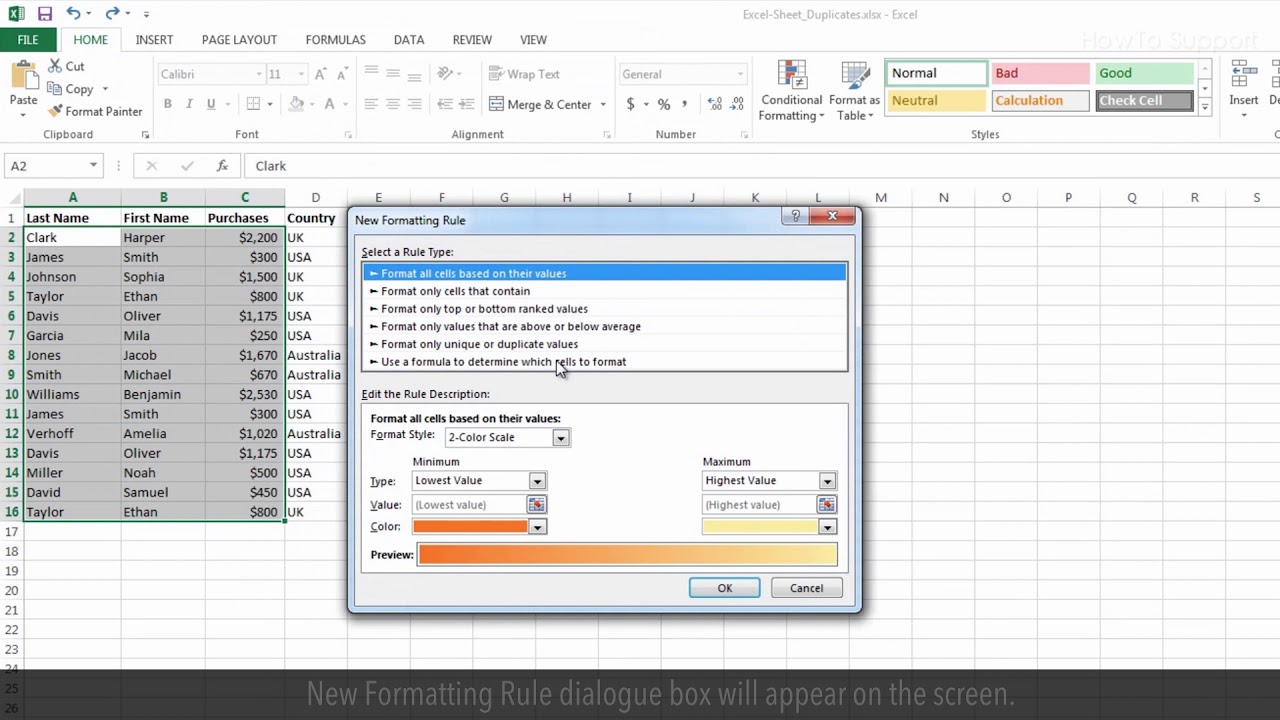The width and height of the screenshot is (1280, 720).
Task: Select 'Format only cells that contain' rule type
Action: 604,291
